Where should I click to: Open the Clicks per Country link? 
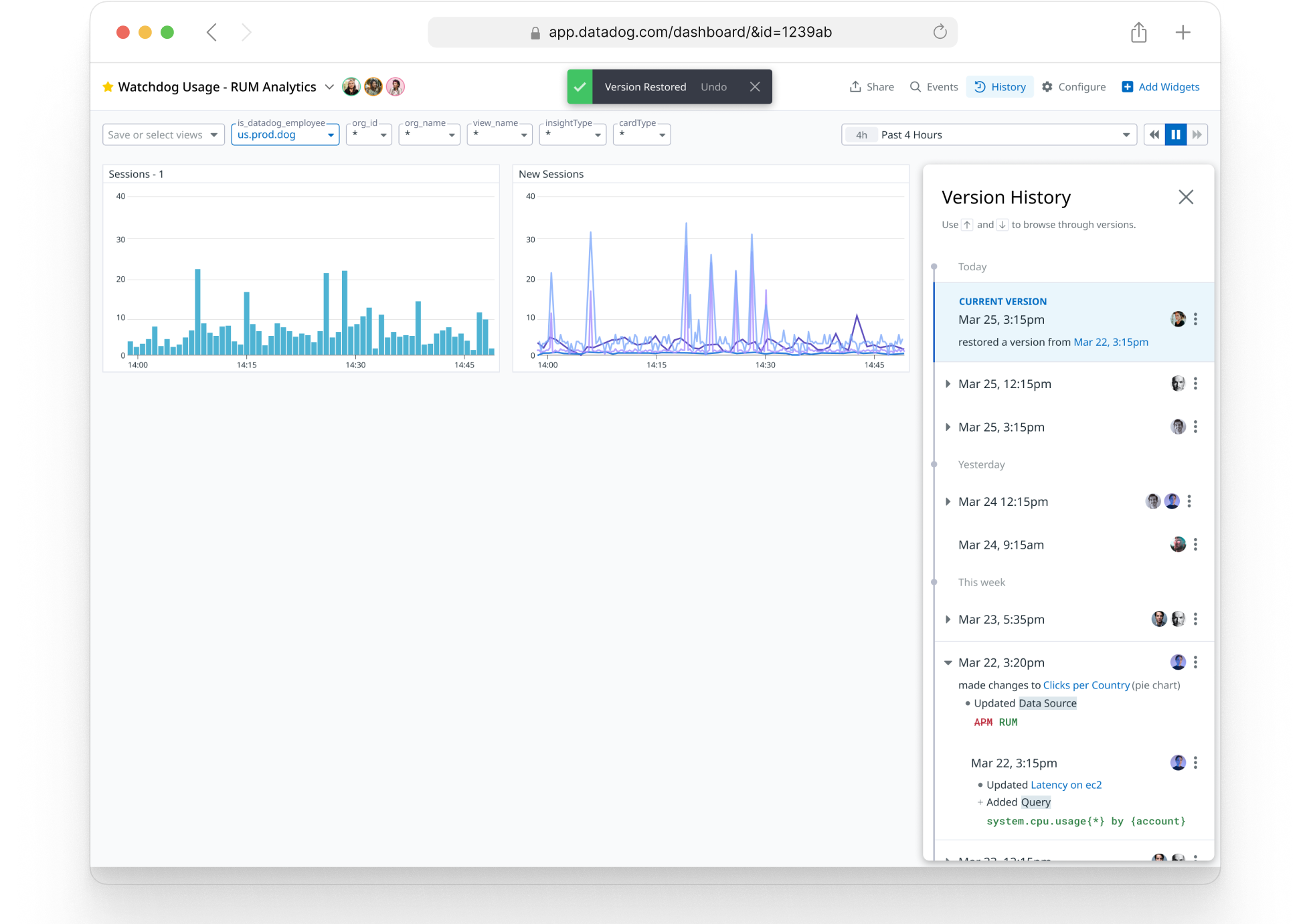point(1085,685)
